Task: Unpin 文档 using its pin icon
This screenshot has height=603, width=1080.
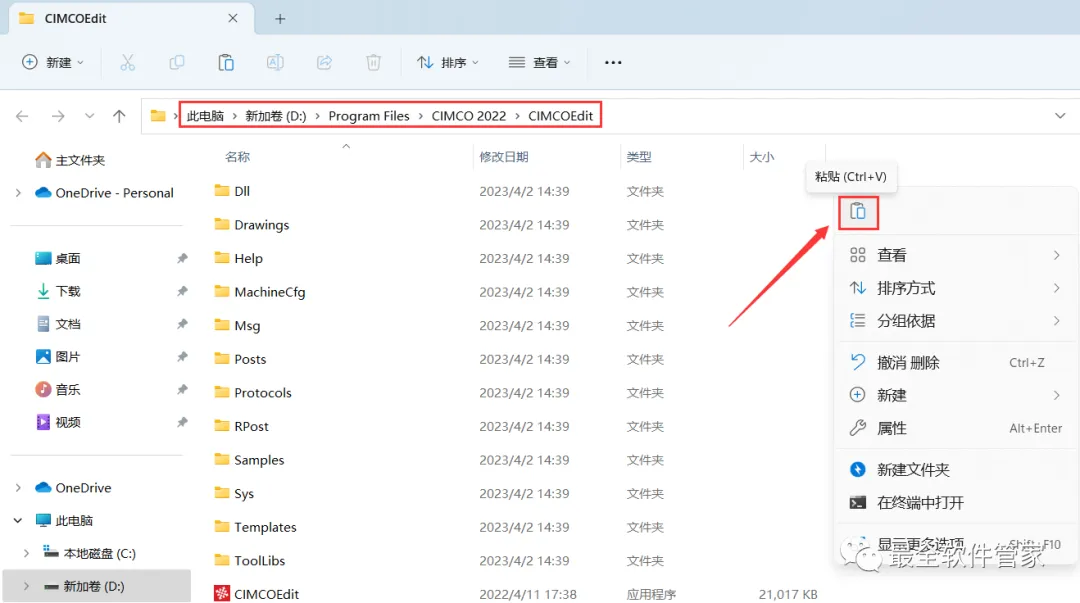Action: tap(182, 324)
